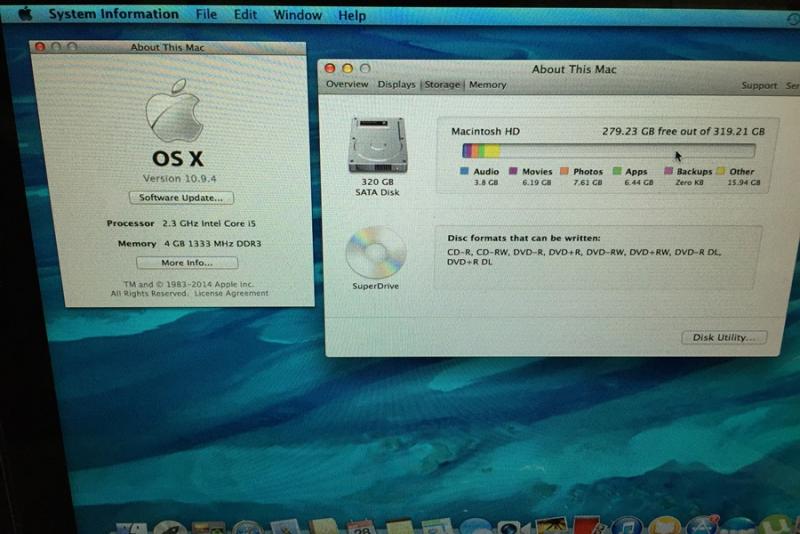Click the blue Audio legend swatch

(x=464, y=172)
